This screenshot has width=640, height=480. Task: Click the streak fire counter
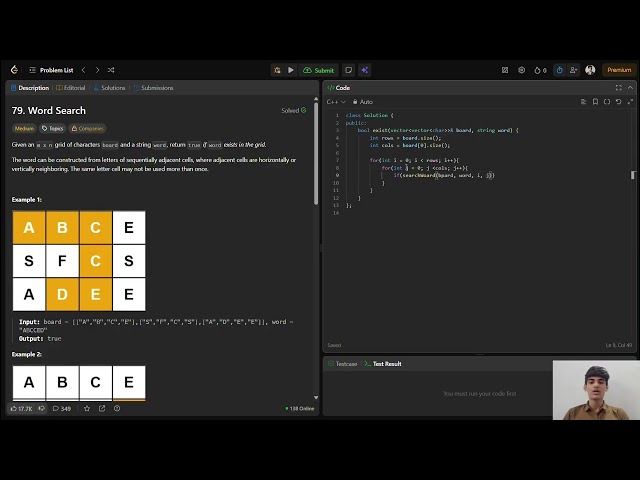click(540, 70)
